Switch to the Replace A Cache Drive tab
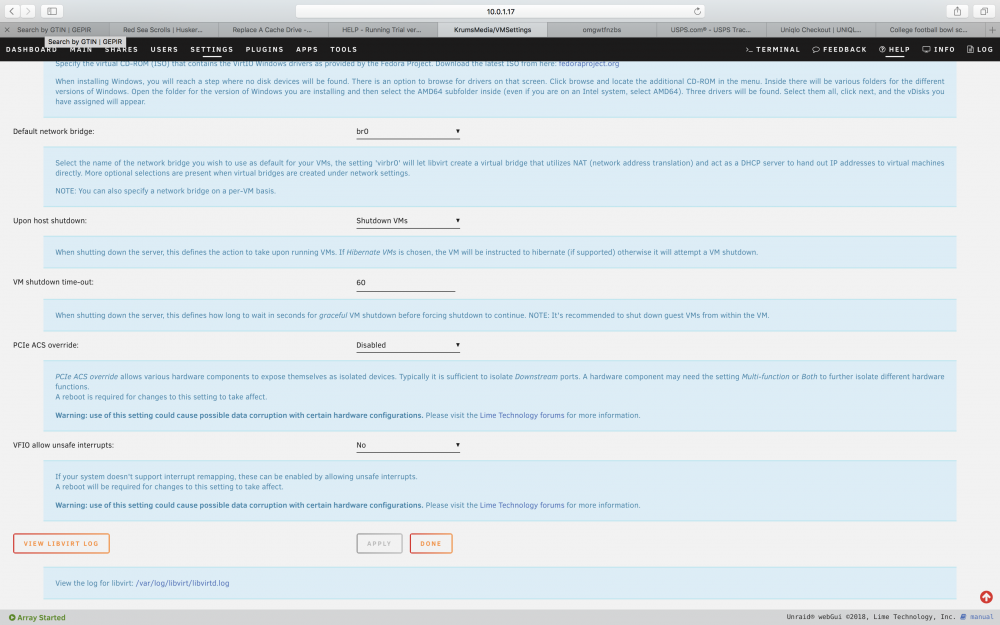 pyautogui.click(x=273, y=29)
